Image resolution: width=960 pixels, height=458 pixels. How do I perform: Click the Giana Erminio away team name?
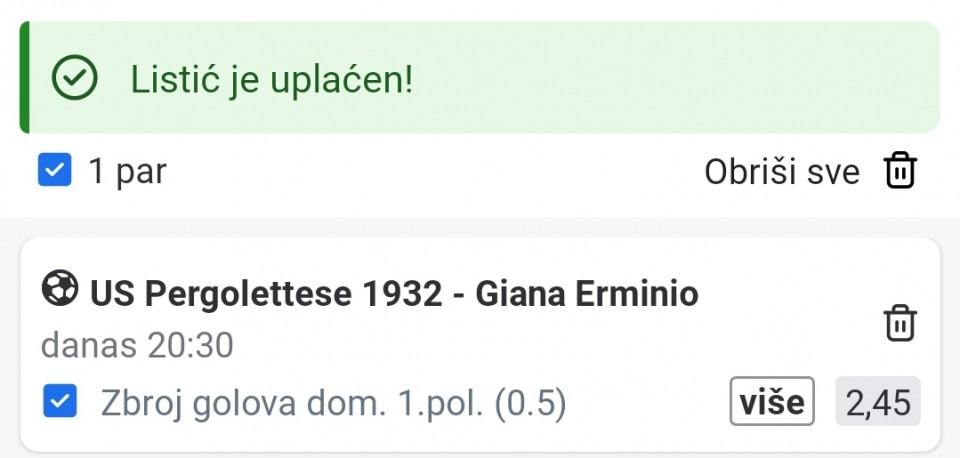tap(586, 294)
